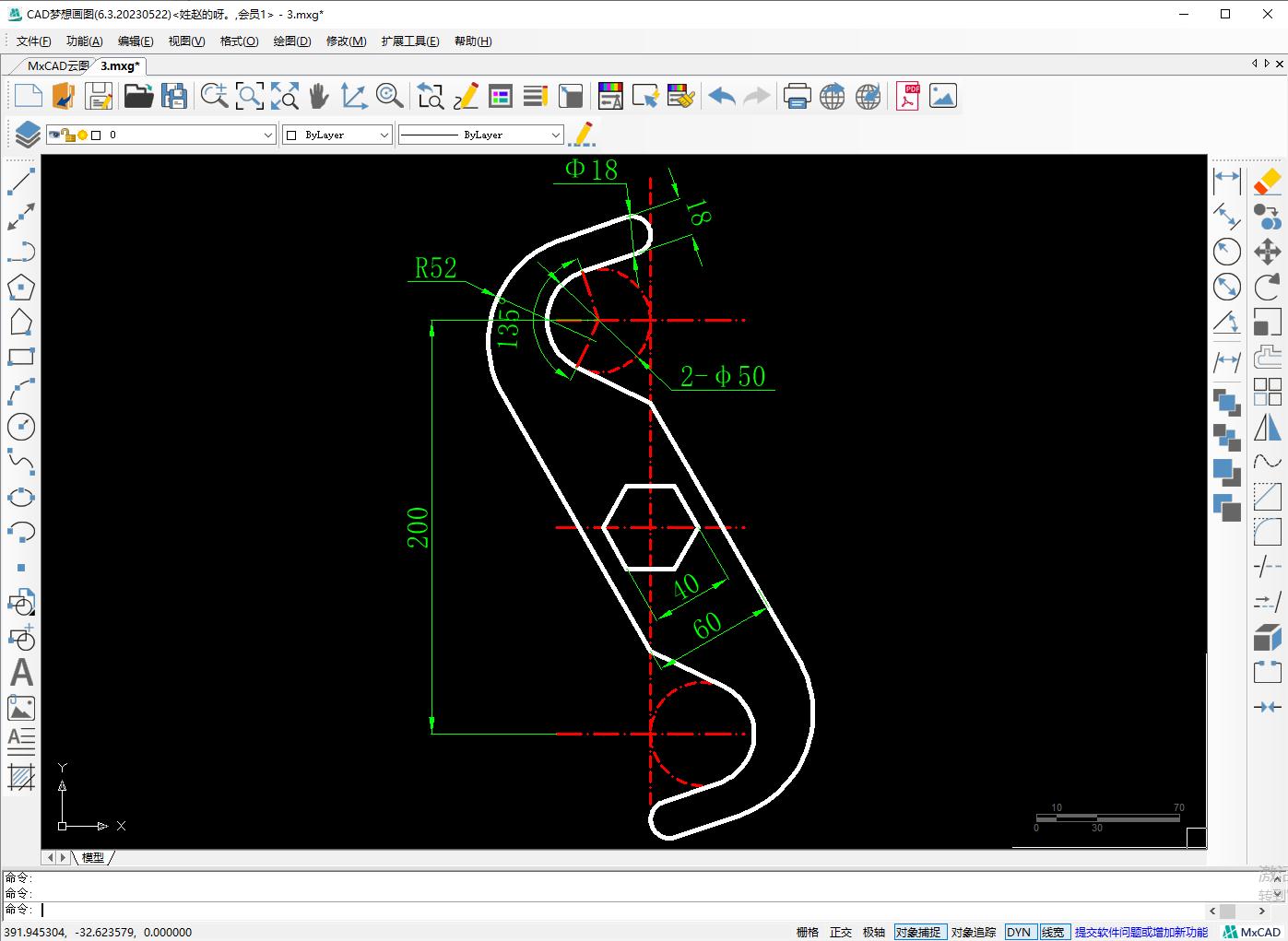This screenshot has height=941, width=1288.
Task: Select the text tool (large A)
Action: point(21,672)
